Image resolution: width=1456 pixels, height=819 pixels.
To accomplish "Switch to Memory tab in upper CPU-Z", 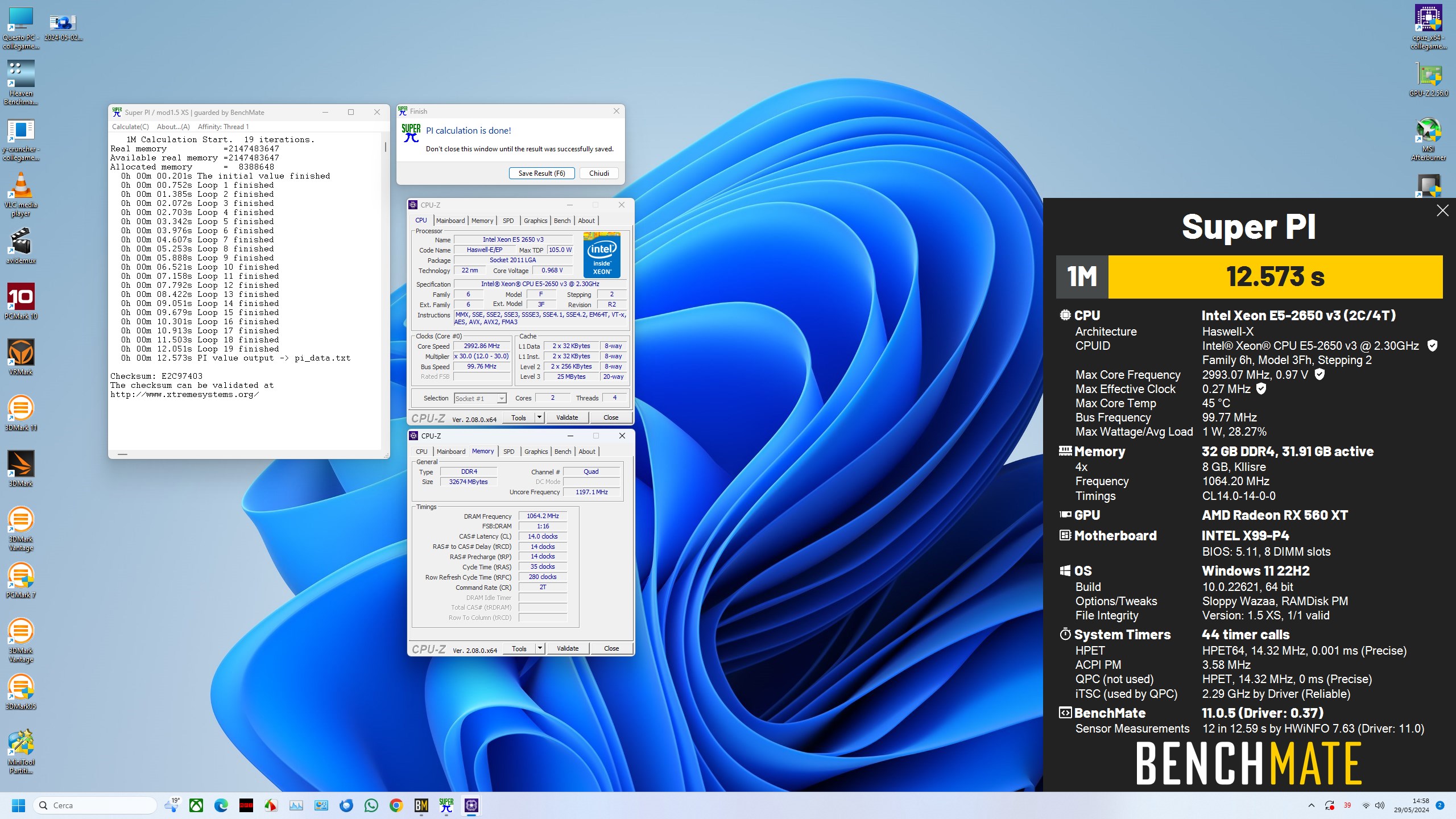I will point(482,221).
